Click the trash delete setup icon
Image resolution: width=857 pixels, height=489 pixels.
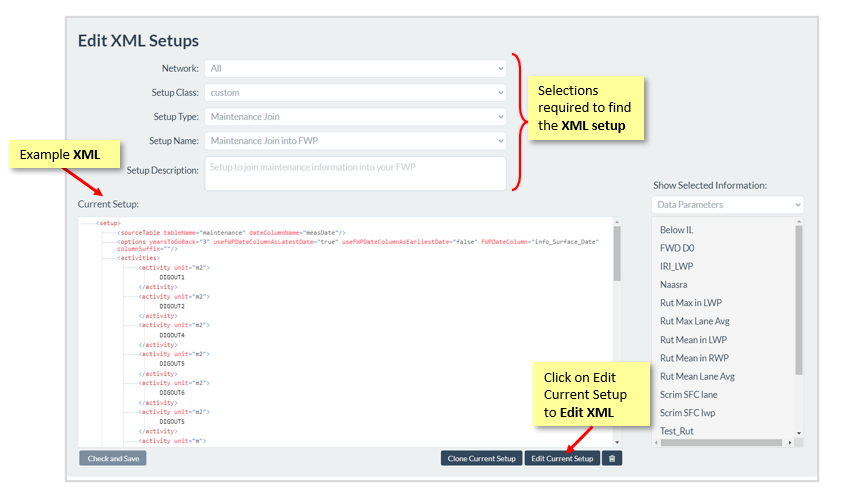click(x=612, y=458)
